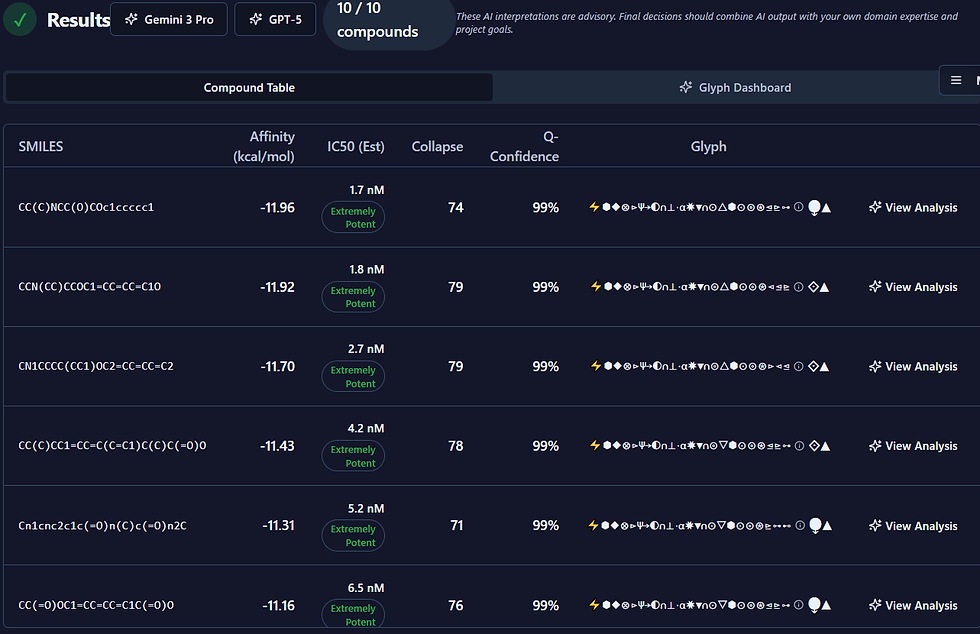Click the info icon in the caffeine-like Cn1cnc2 row

click(799, 526)
